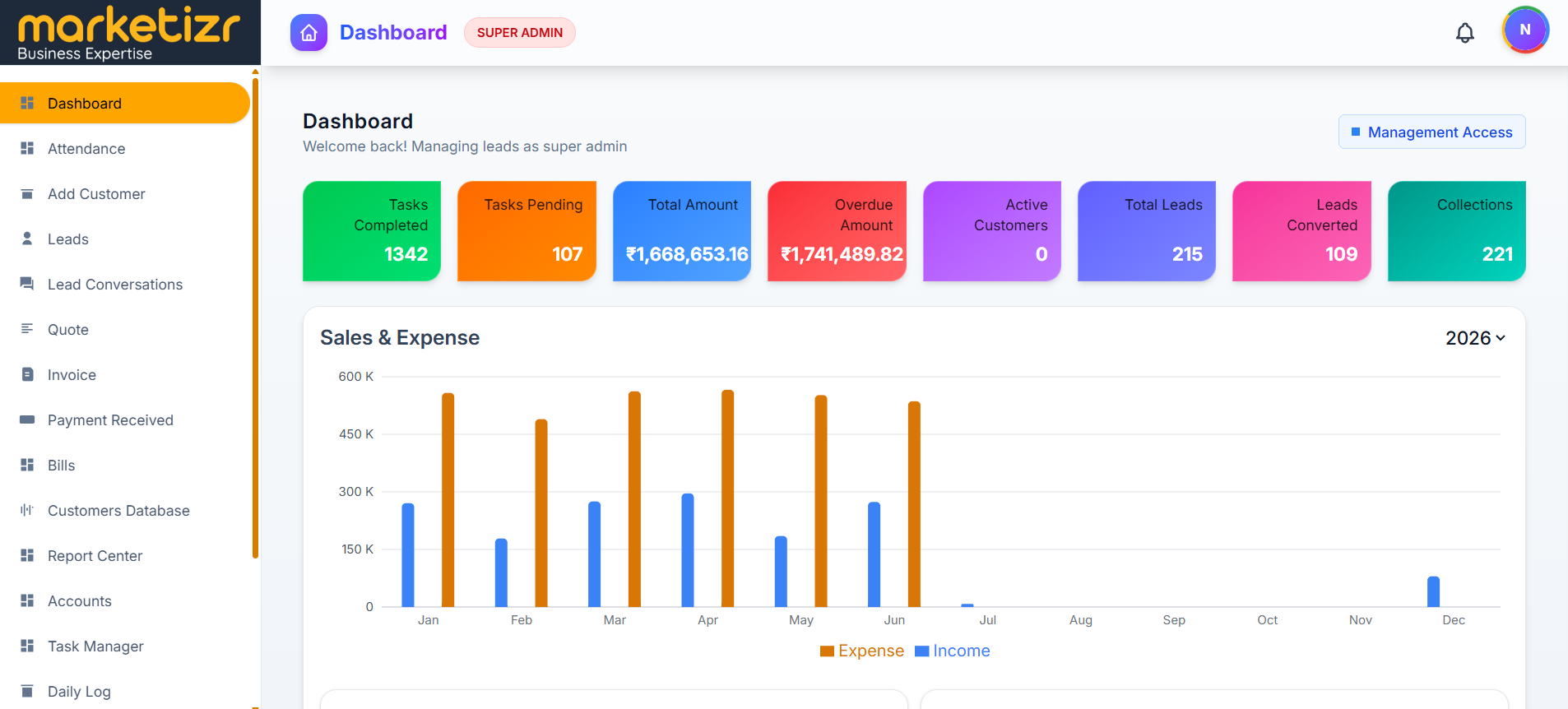Open Customers Database

pos(125,510)
